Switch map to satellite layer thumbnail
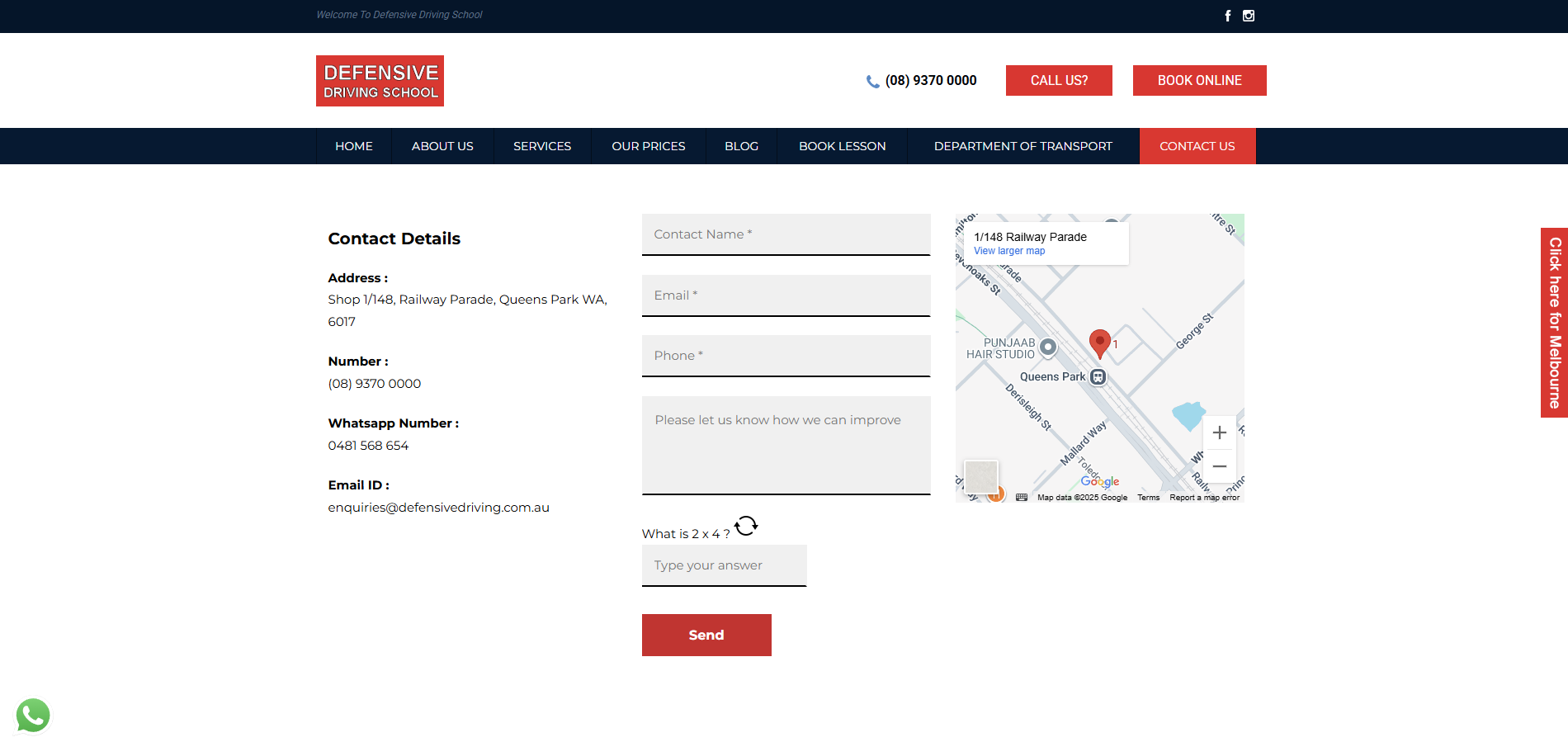 click(981, 476)
